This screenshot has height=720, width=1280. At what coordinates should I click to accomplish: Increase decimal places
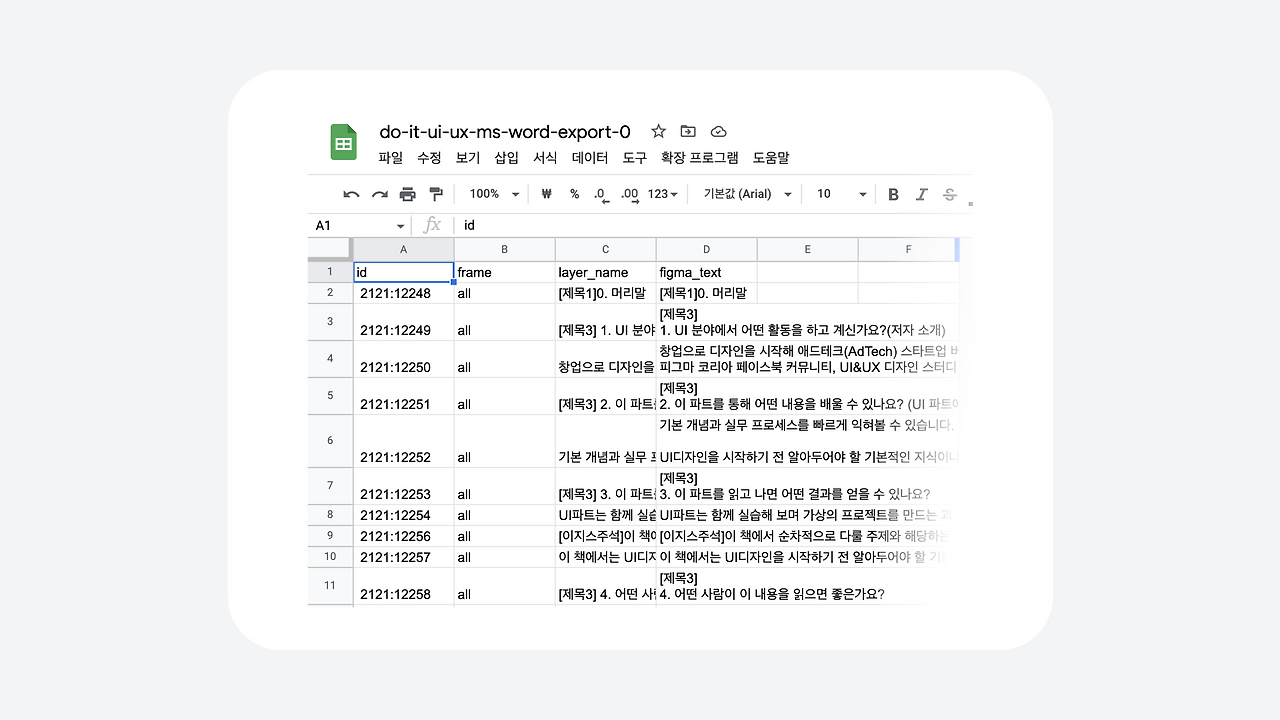[x=629, y=195]
